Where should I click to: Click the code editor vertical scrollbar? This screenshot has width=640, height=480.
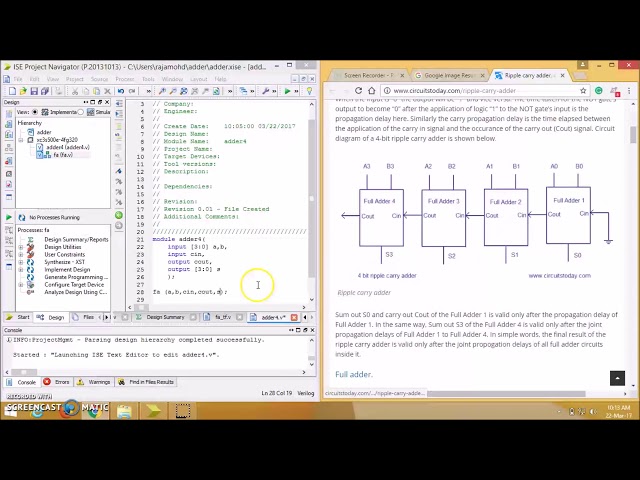pos(312,200)
